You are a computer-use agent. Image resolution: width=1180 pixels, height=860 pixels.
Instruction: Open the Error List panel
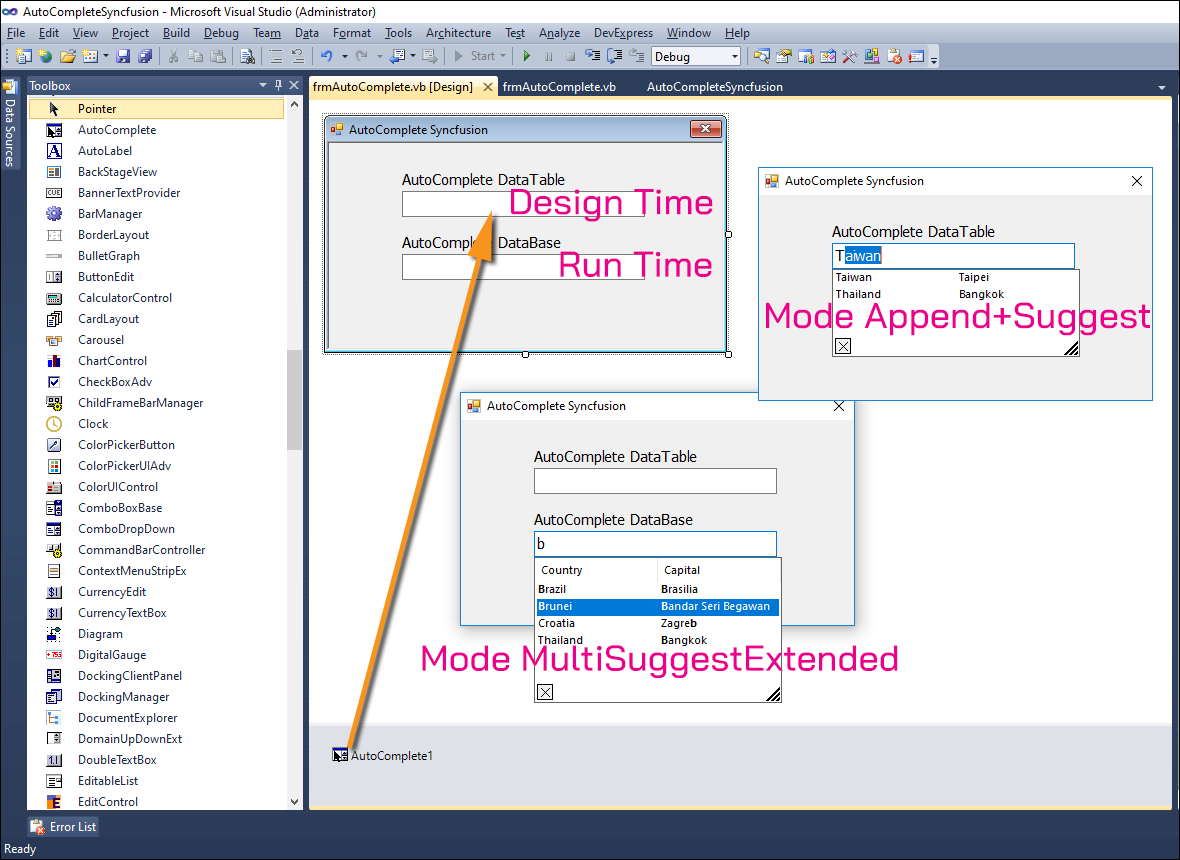63,826
